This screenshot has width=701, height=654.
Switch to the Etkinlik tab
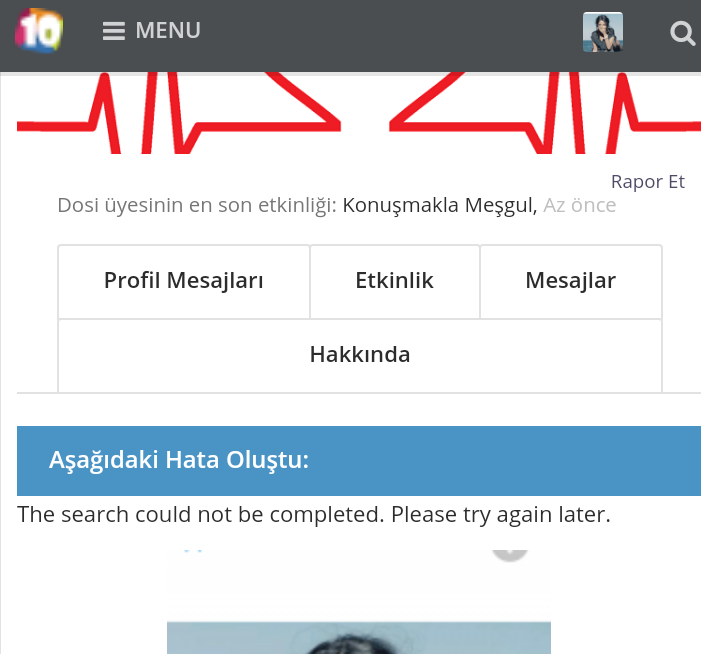(395, 282)
